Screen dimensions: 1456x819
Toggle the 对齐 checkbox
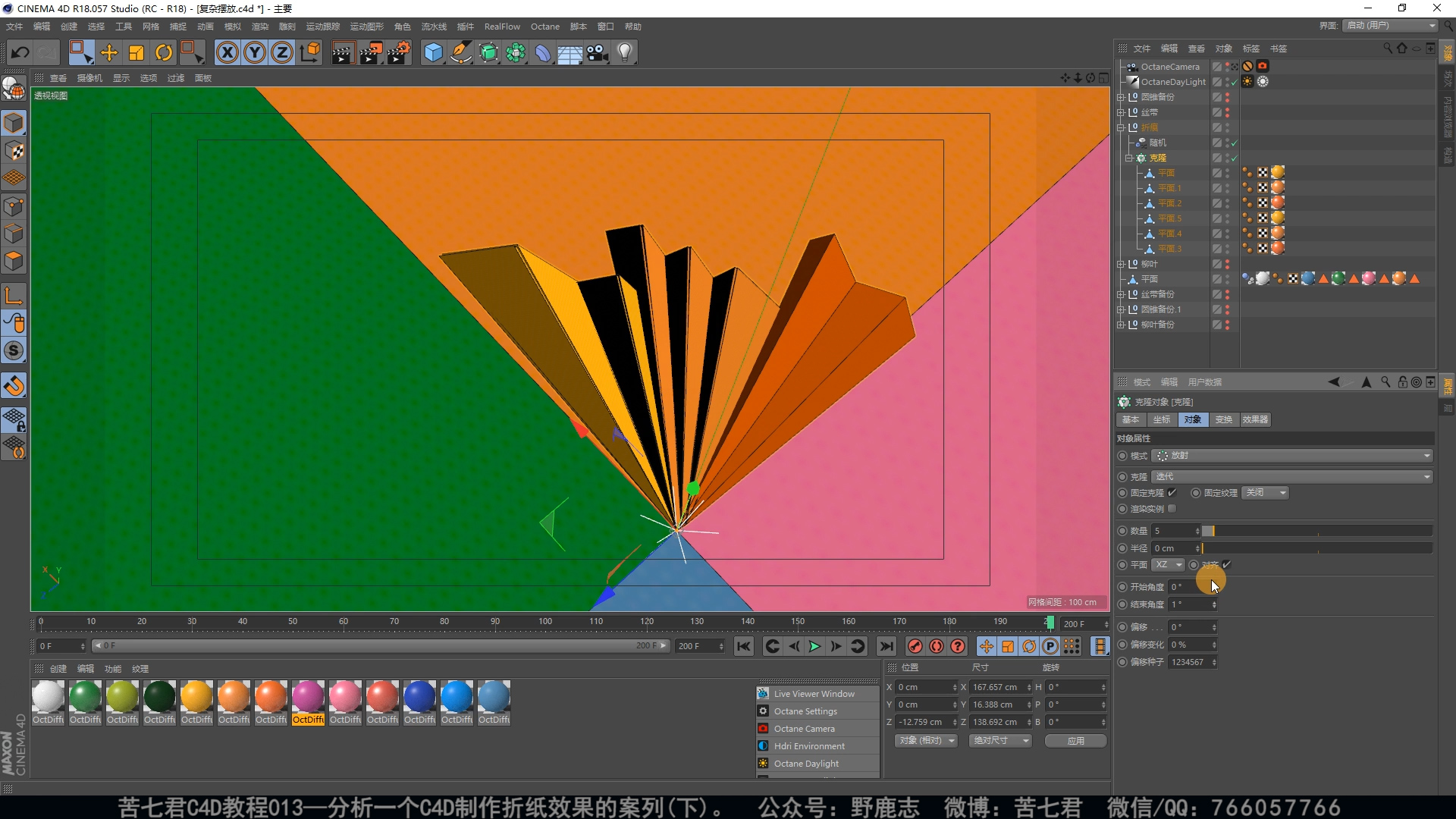(x=1226, y=565)
